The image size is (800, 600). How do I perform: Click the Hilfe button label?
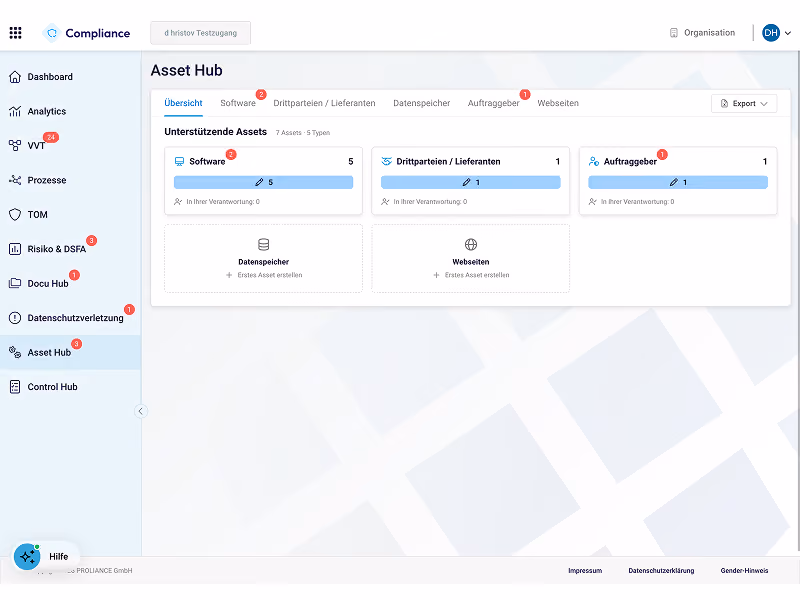point(59,557)
